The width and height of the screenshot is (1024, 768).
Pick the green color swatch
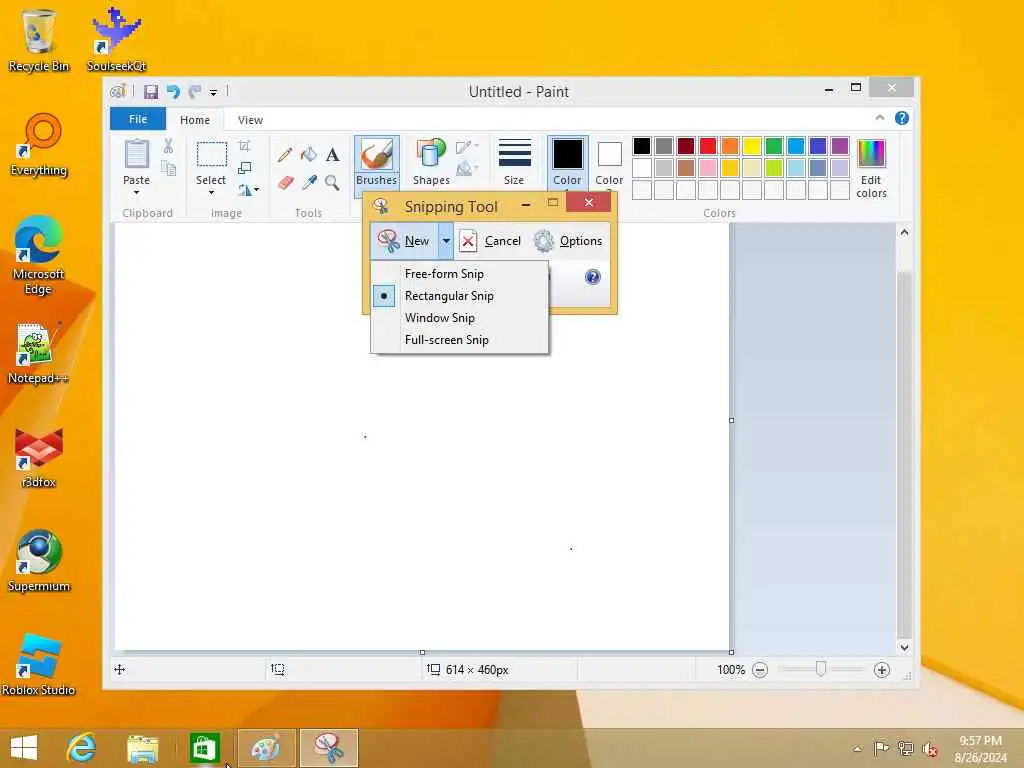(x=774, y=146)
